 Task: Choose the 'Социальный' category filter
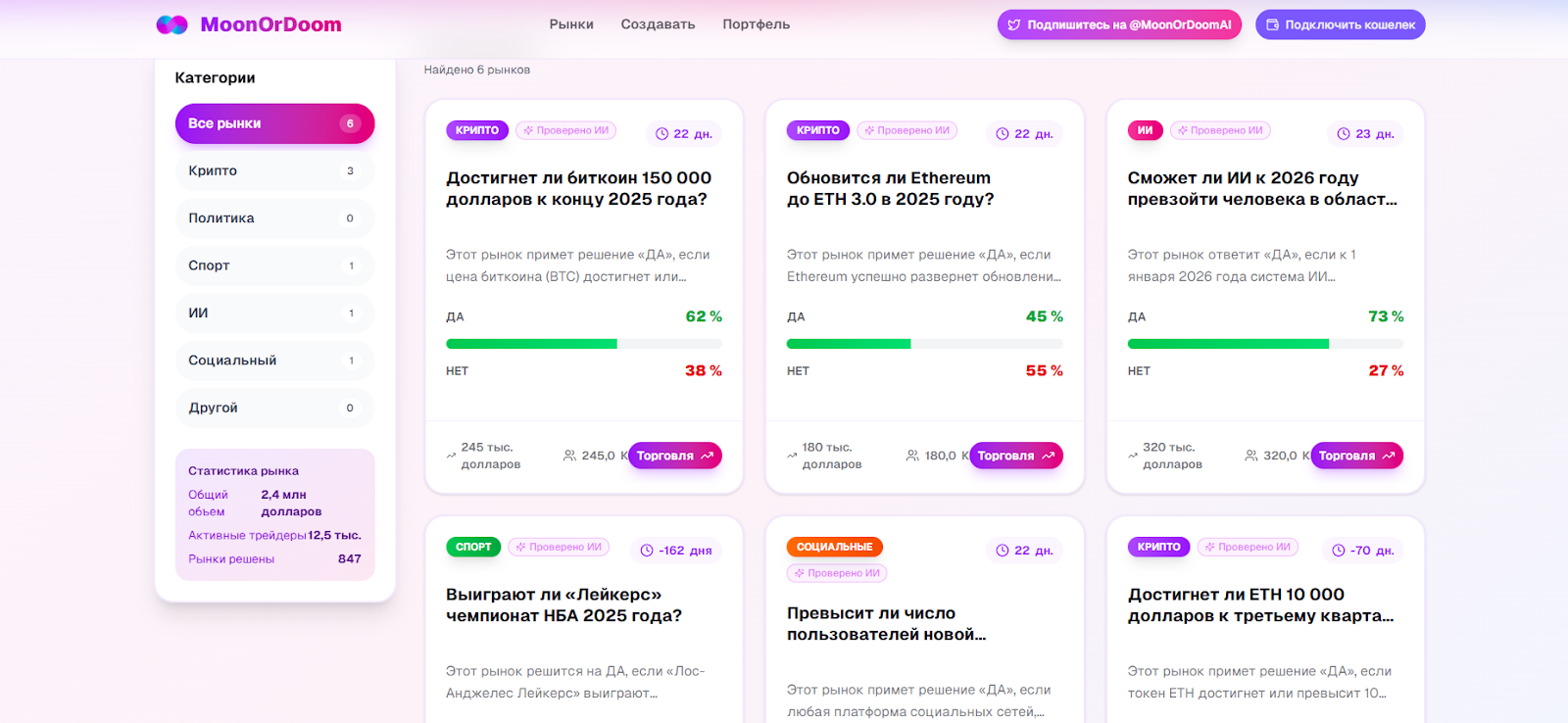click(x=274, y=361)
